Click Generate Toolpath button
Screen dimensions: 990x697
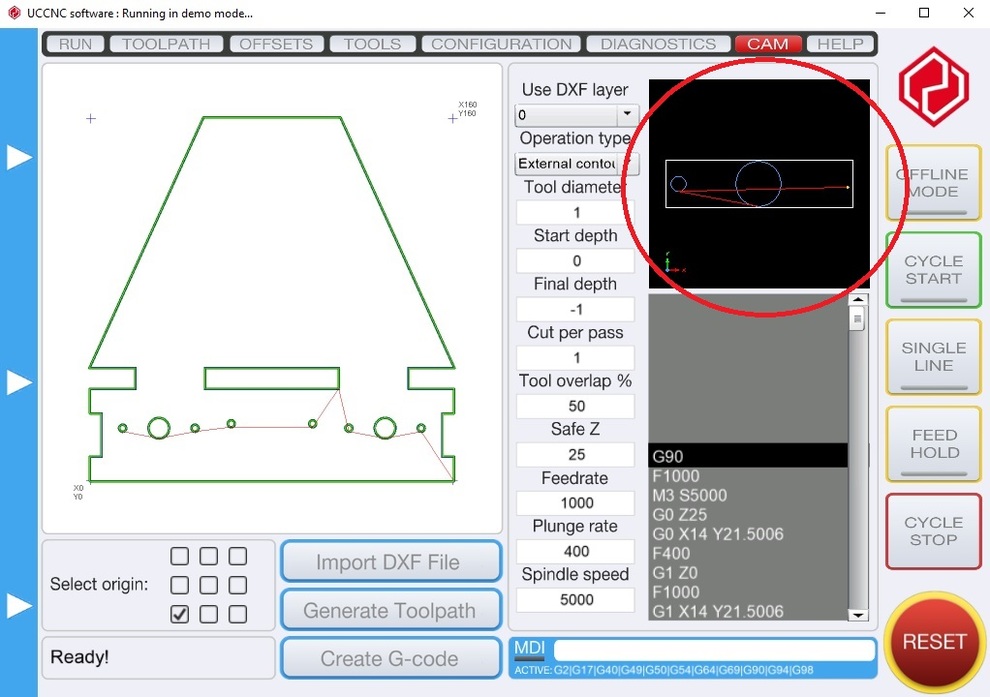click(390, 610)
